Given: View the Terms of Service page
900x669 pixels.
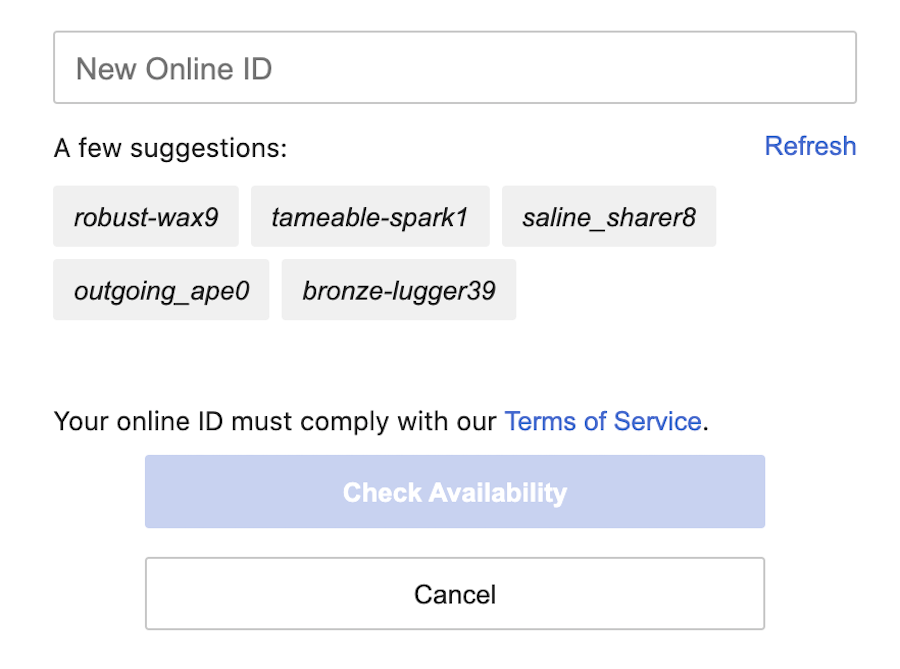Looking at the screenshot, I should click(x=603, y=421).
